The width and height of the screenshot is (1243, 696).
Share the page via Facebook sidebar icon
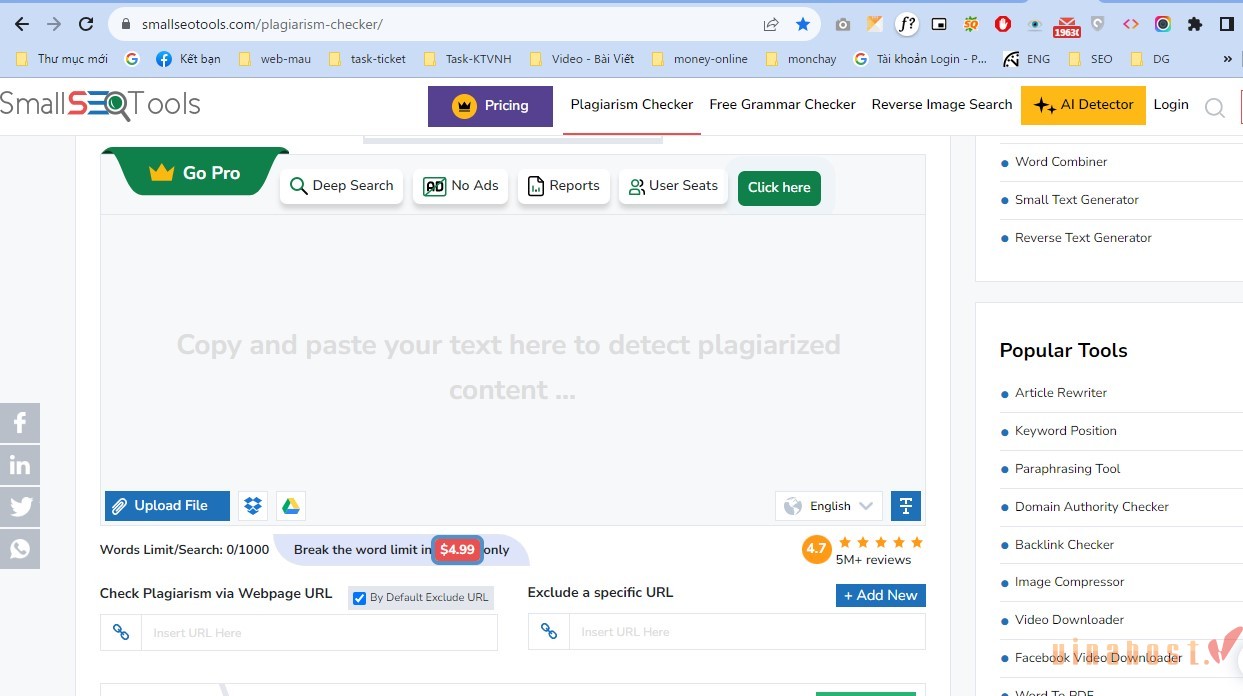pyautogui.click(x=20, y=422)
